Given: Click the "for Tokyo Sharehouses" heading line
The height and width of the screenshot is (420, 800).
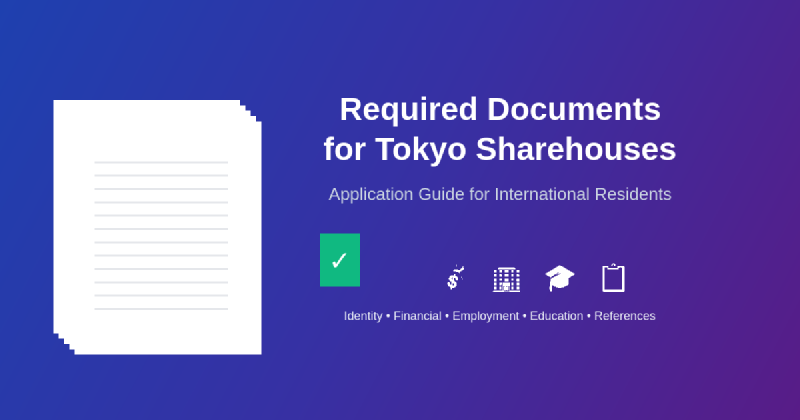Looking at the screenshot, I should pyautogui.click(x=500, y=149).
